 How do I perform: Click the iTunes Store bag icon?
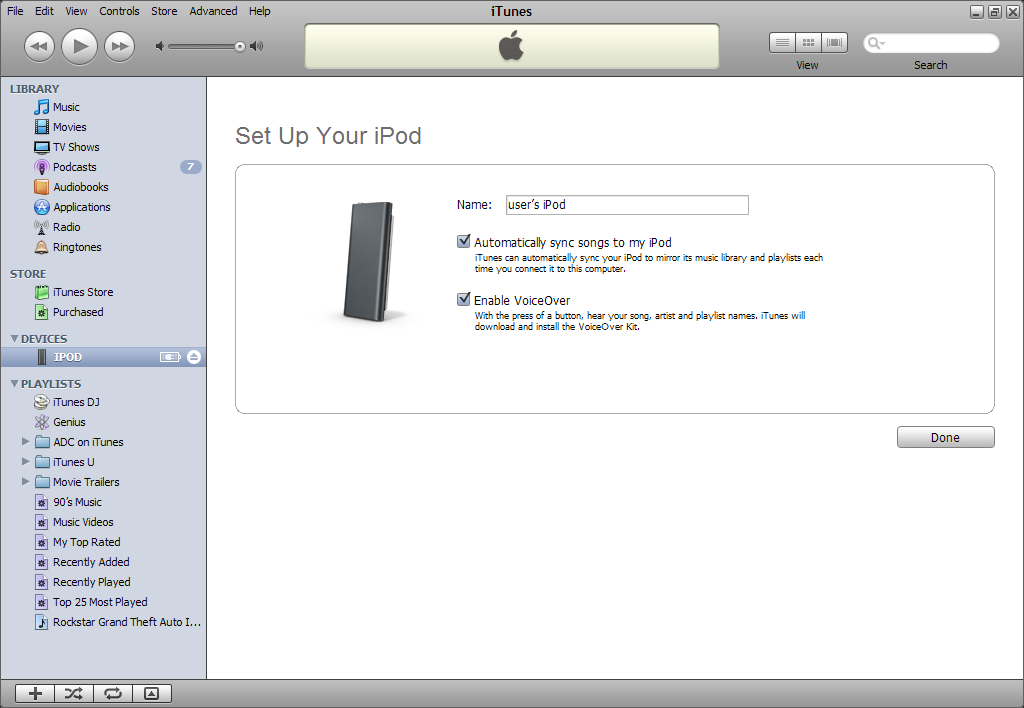pos(42,292)
